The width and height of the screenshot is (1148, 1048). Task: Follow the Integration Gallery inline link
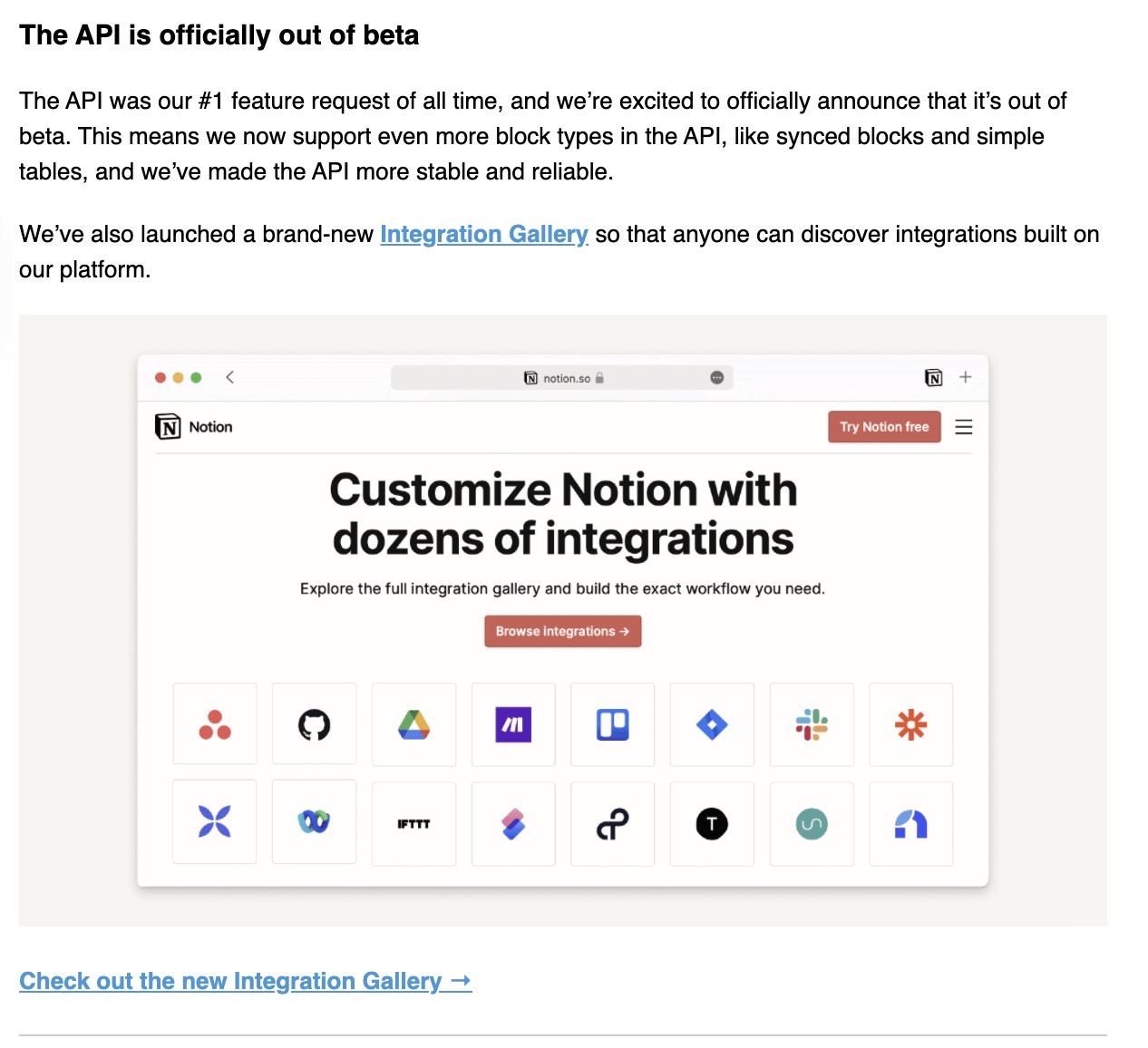coord(483,235)
